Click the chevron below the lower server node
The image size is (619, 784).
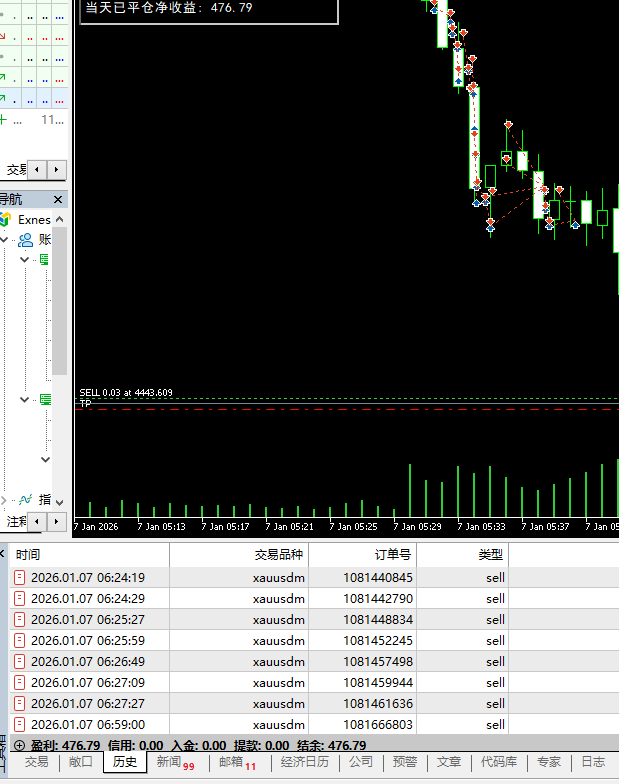pos(46,460)
